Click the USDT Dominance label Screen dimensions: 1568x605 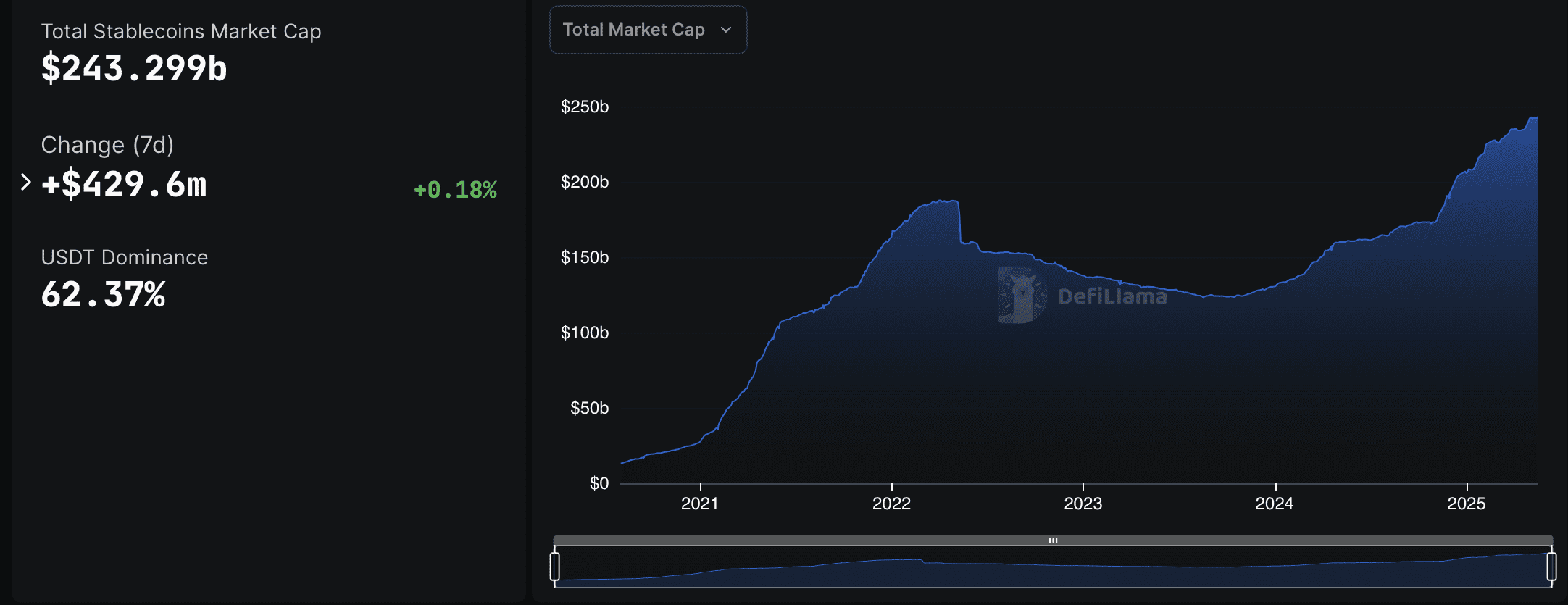(x=125, y=257)
